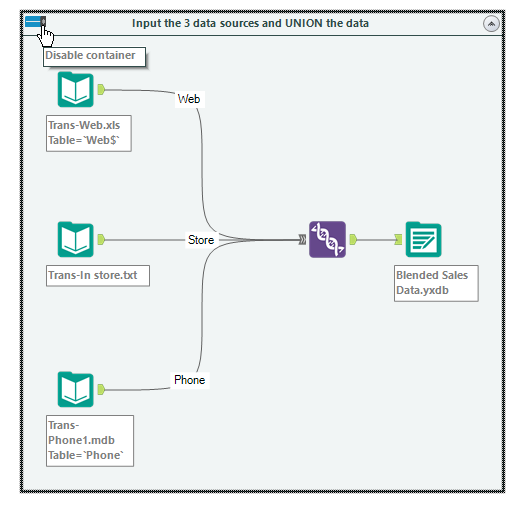The image size is (532, 518).
Task: Click the Union tool input anchor
Action: pos(302,240)
